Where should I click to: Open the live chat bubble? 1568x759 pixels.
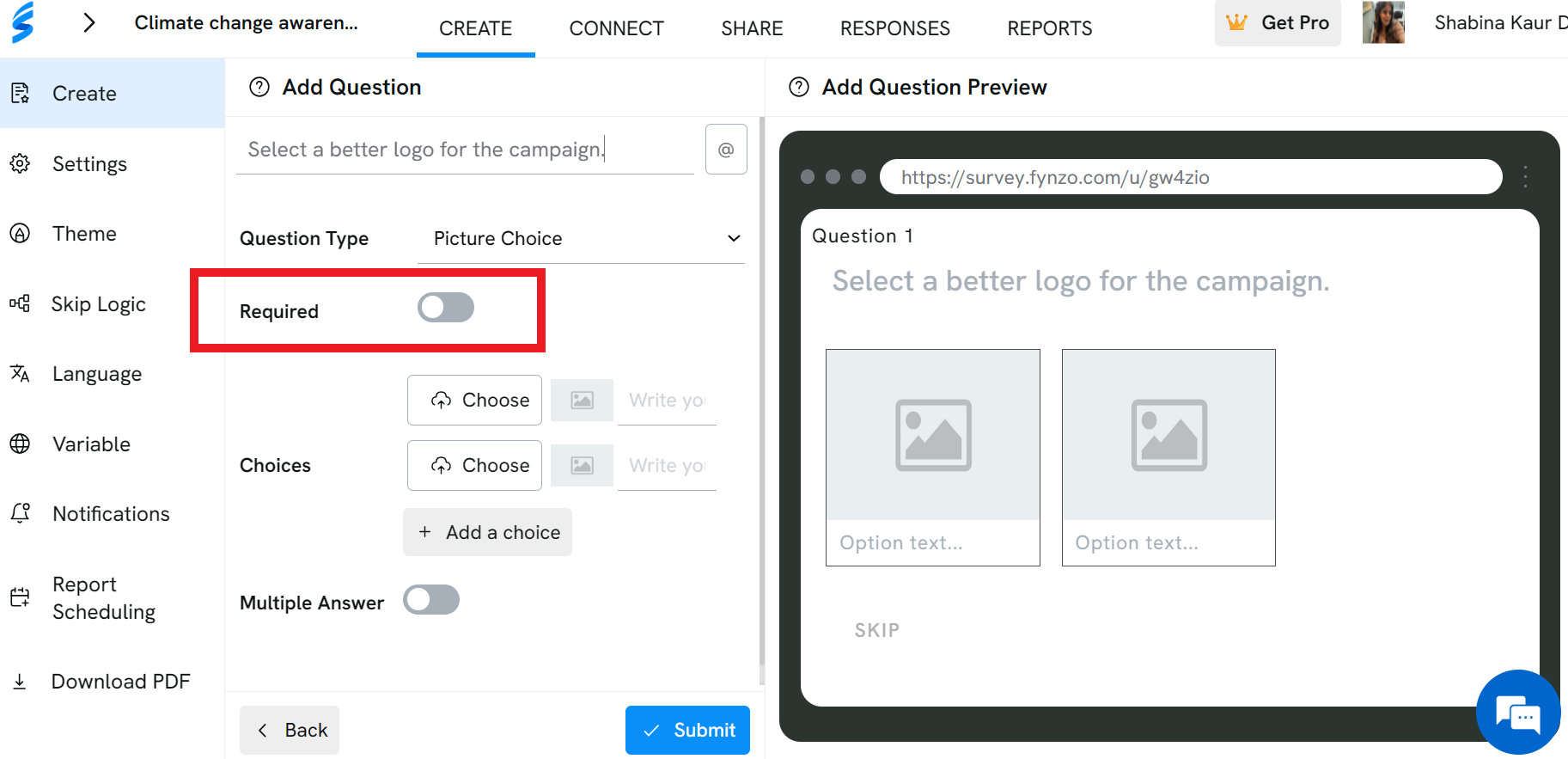1518,713
